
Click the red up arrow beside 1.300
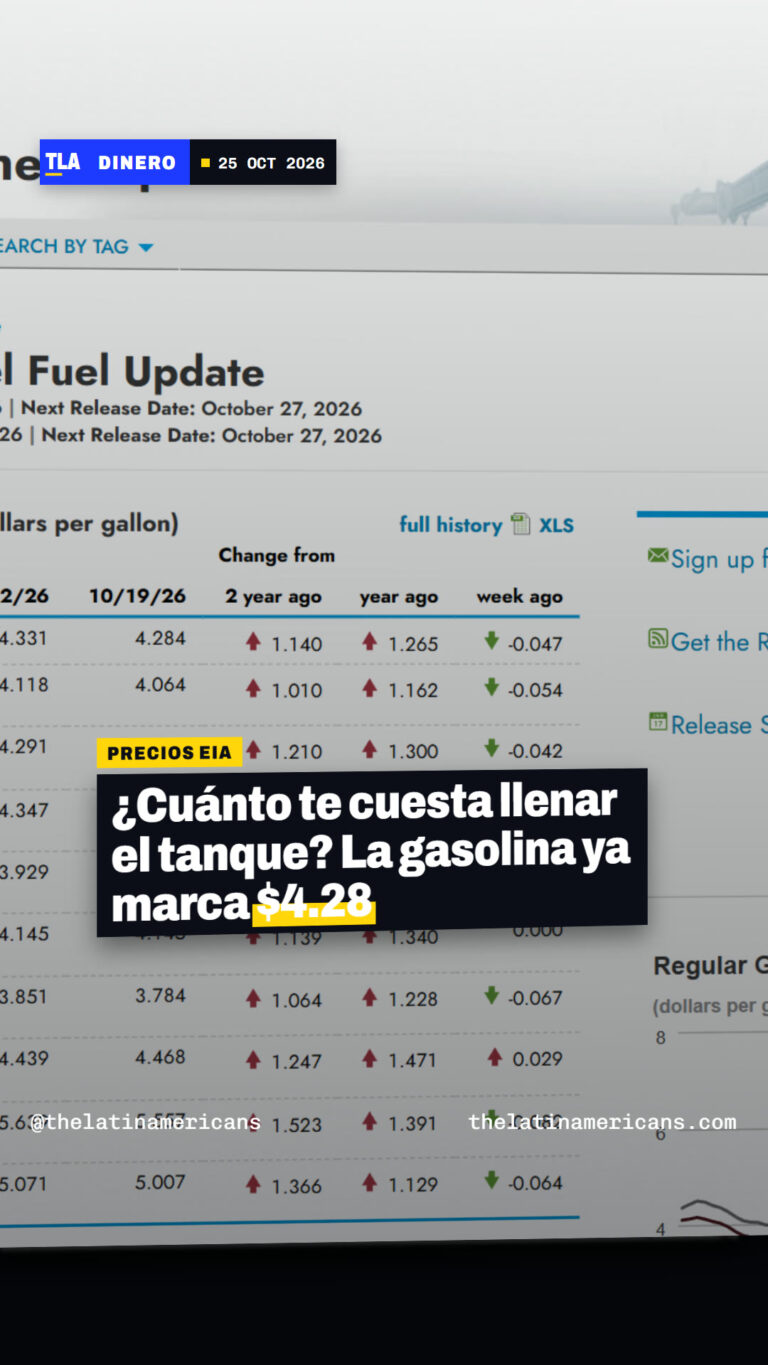pyautogui.click(x=370, y=748)
